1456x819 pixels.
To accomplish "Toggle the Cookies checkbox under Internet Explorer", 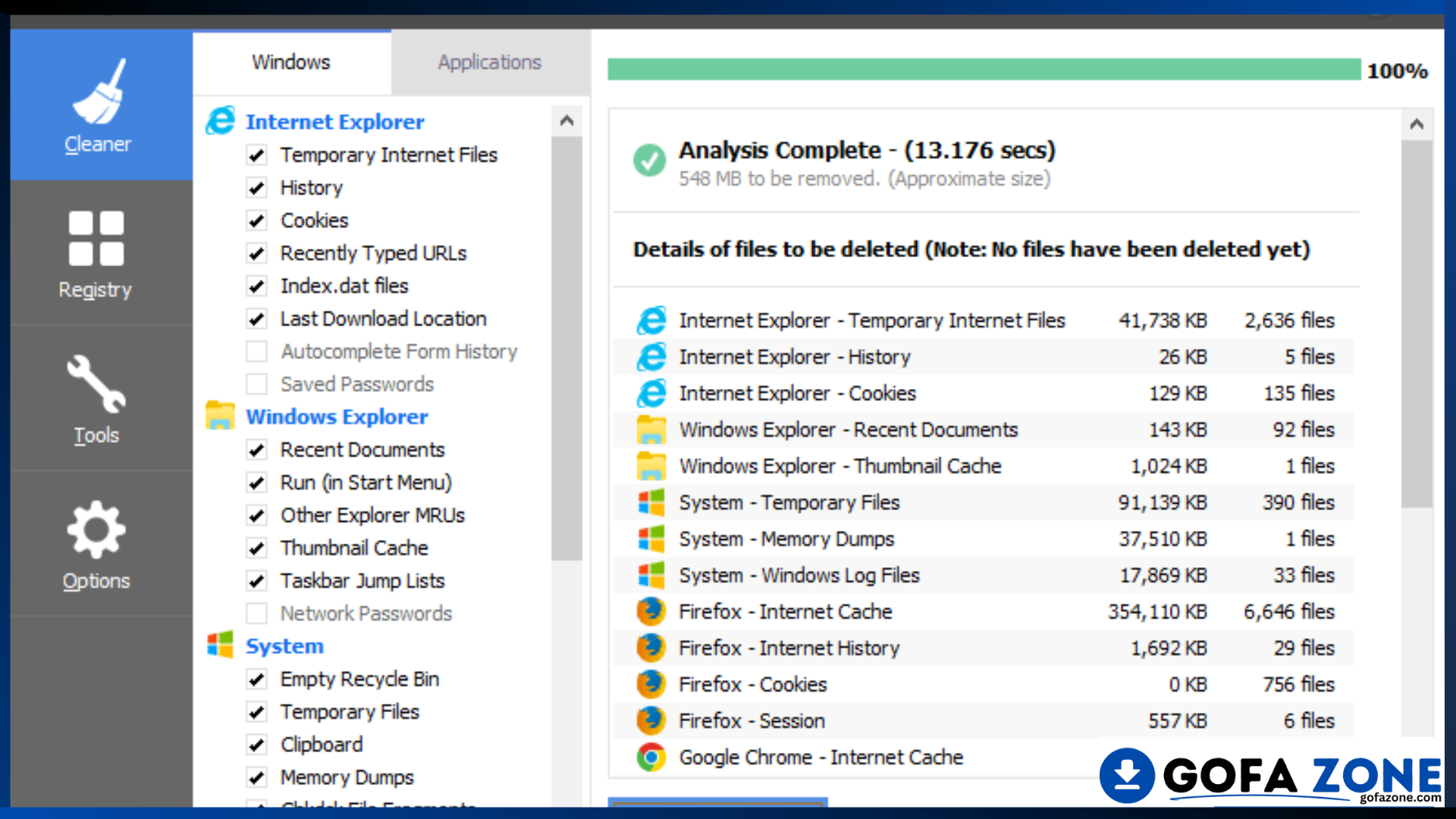I will [257, 221].
